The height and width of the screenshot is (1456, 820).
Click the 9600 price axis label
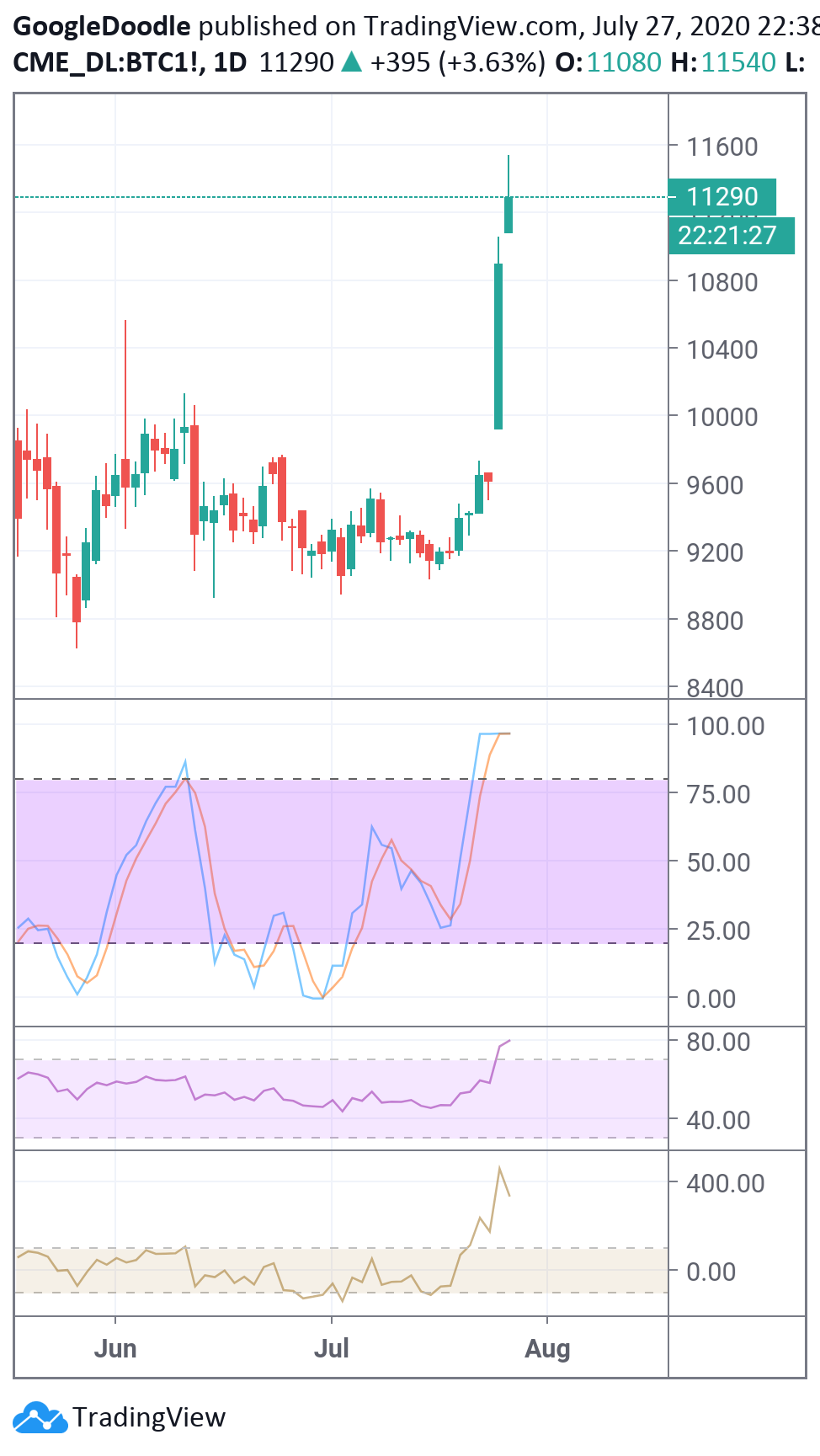715,485
